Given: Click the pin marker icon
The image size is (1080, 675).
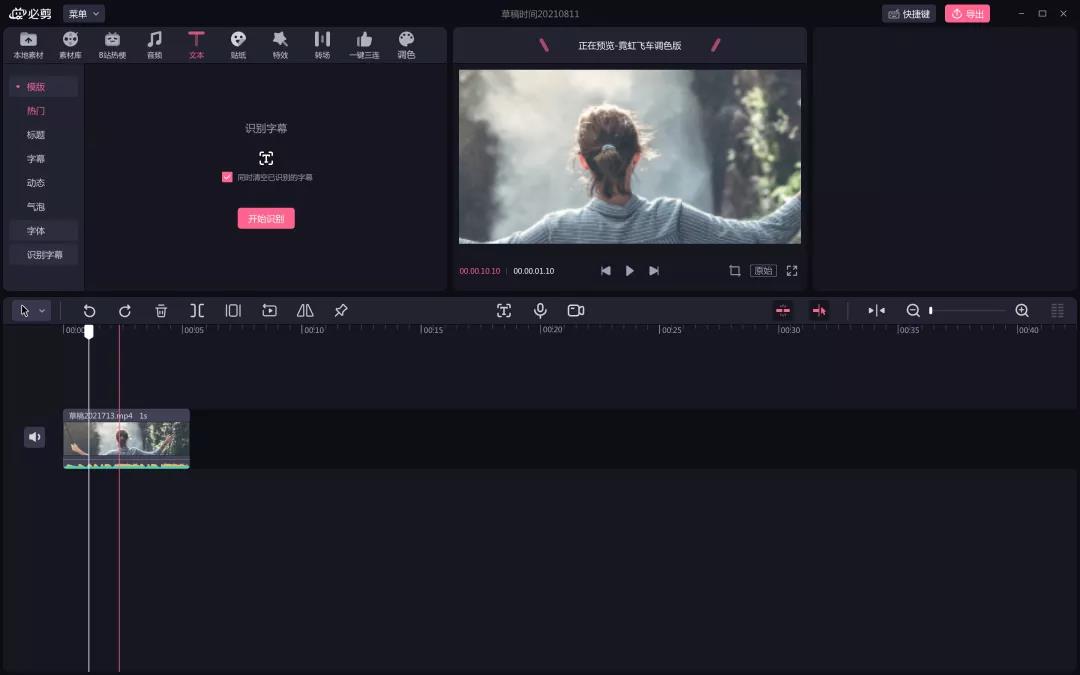Looking at the screenshot, I should (341, 311).
